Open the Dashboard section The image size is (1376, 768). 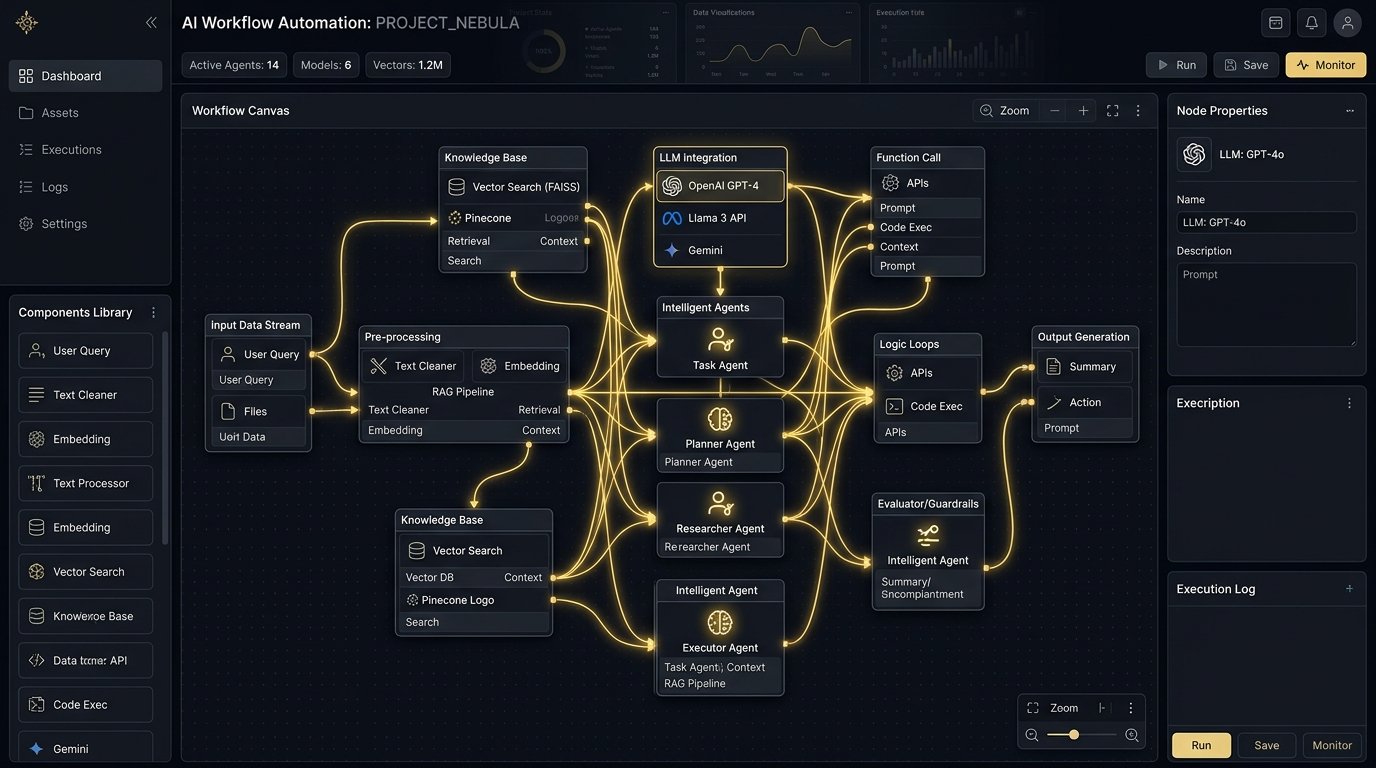[85, 76]
